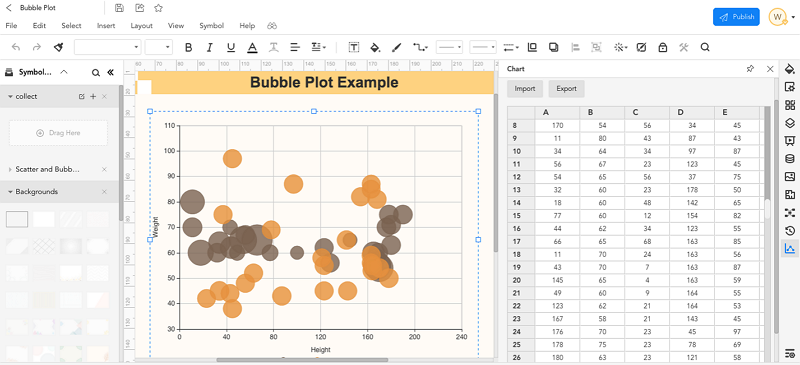This screenshot has height=365, width=800.
Task: Open the Symbol menu
Action: pyautogui.click(x=211, y=26)
